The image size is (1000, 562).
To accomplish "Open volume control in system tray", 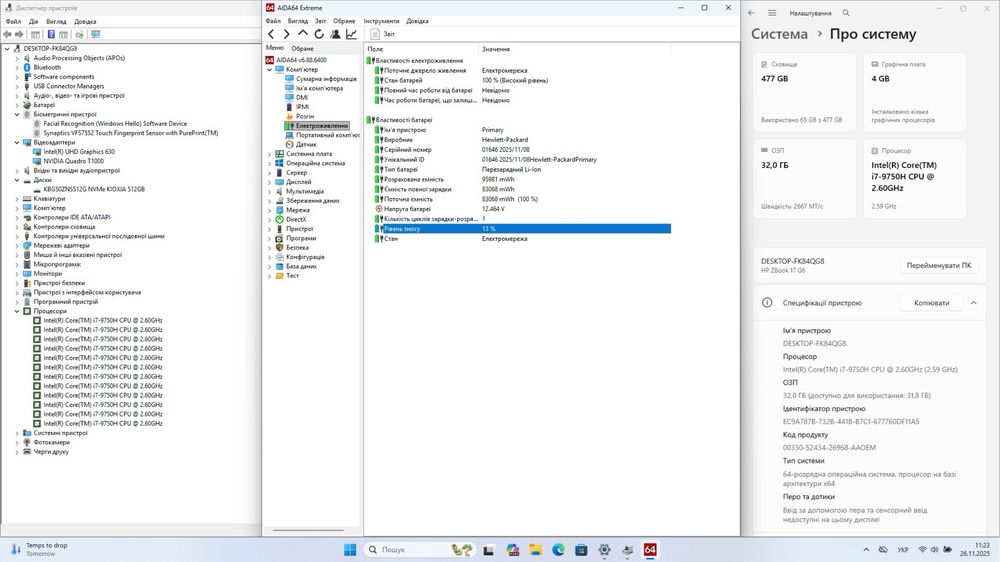I will (934, 549).
